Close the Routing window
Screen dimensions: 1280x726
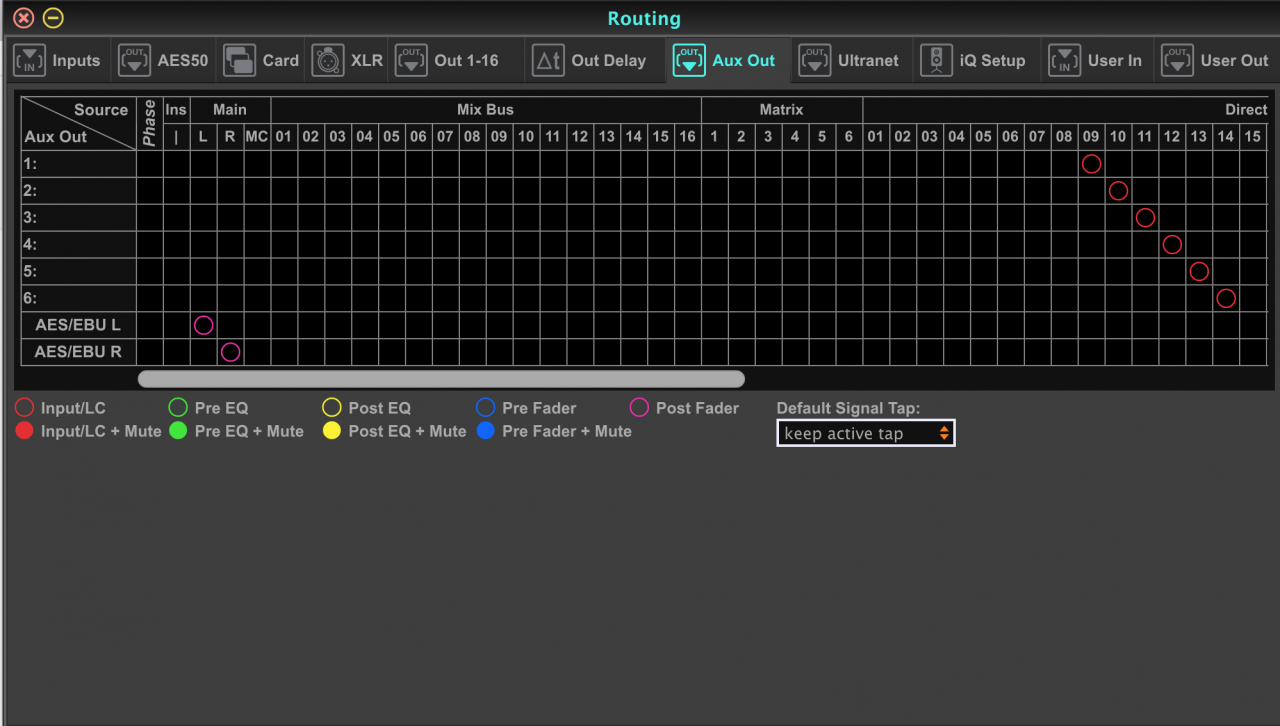(x=24, y=18)
